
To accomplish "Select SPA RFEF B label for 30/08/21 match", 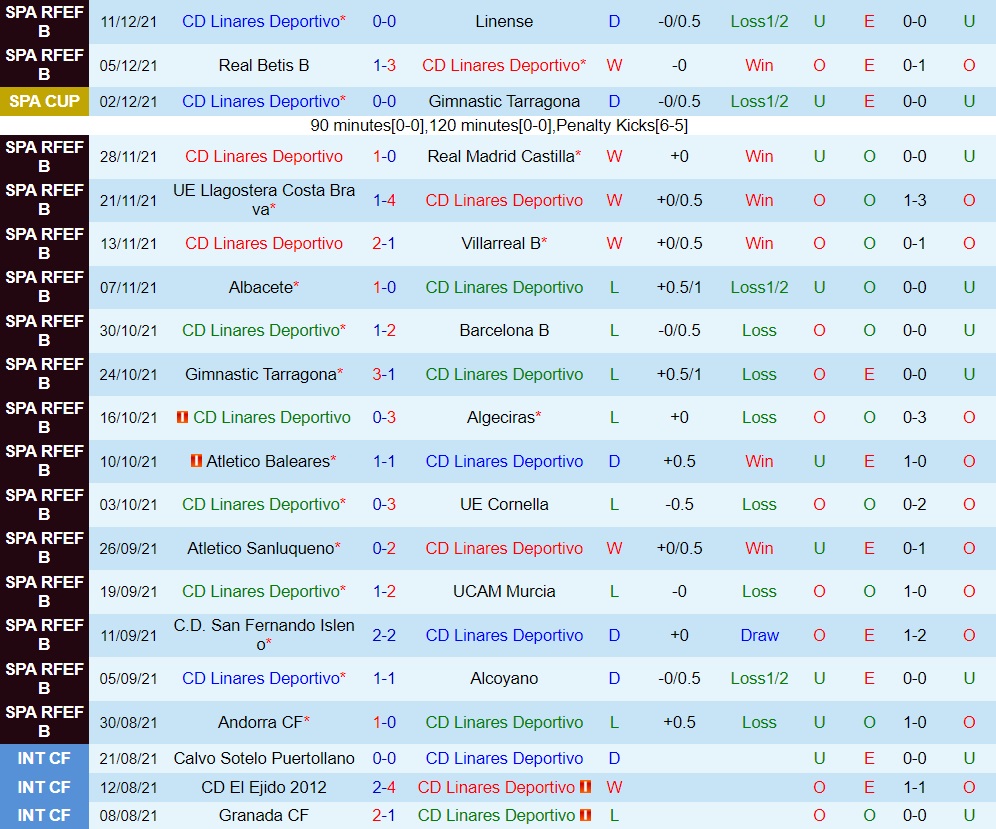I will point(44,722).
